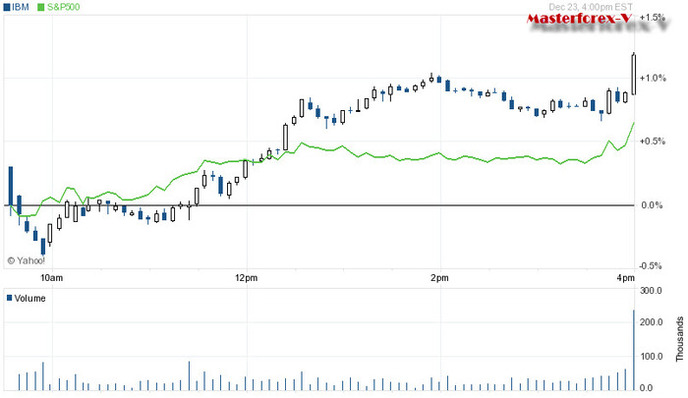688x398 pixels.
Task: Click the tallest volume bar at 4pm
Action: point(634,350)
